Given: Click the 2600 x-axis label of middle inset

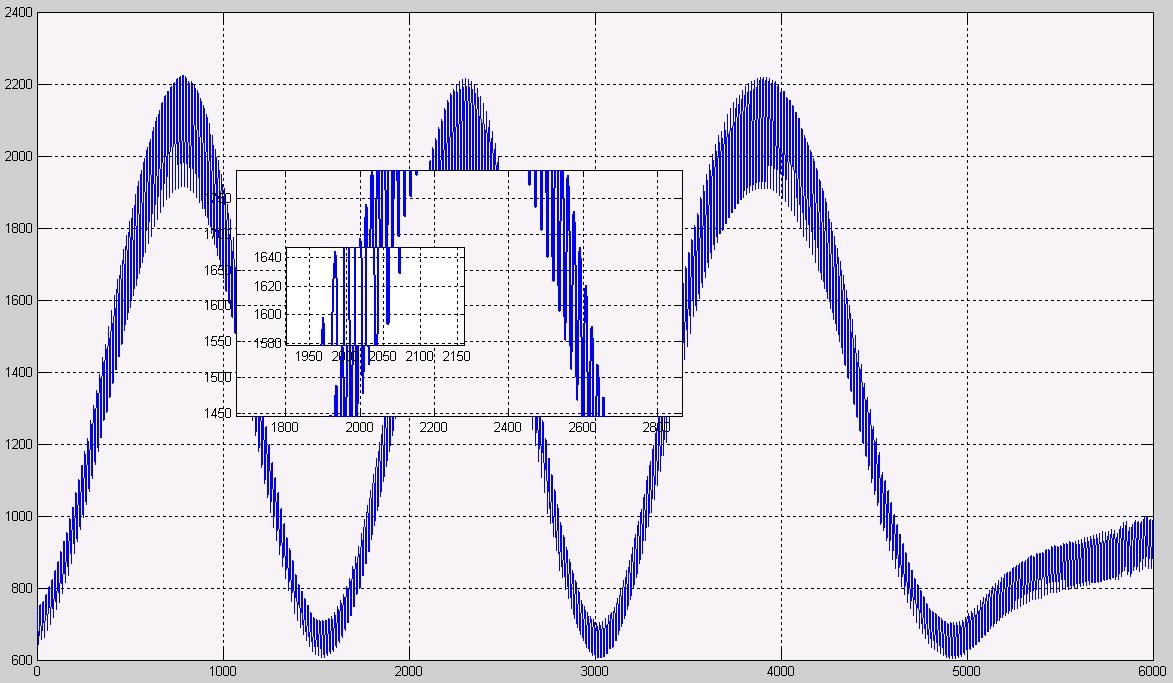Looking at the screenshot, I should point(582,427).
